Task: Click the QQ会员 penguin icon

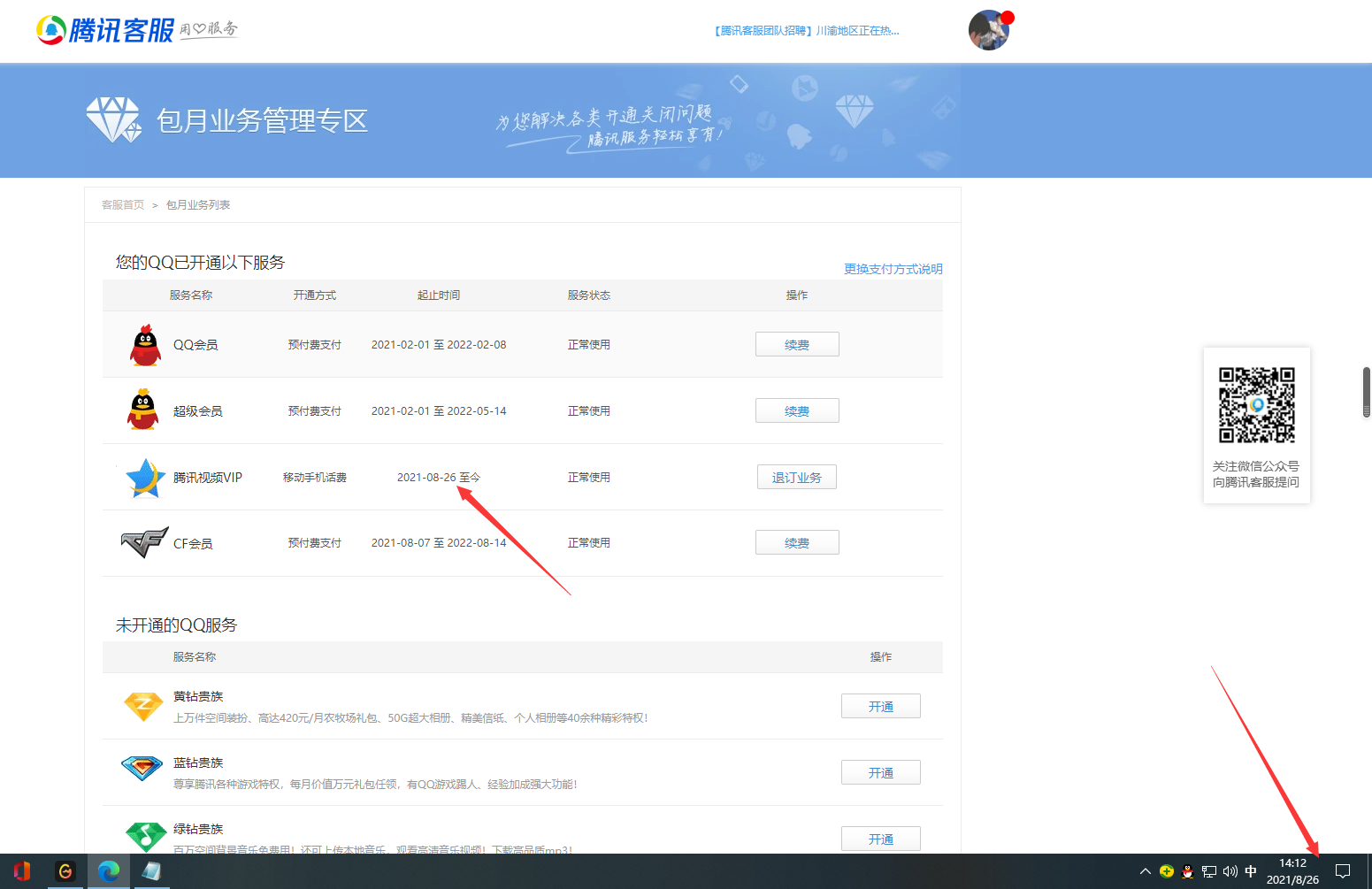Action: [145, 345]
